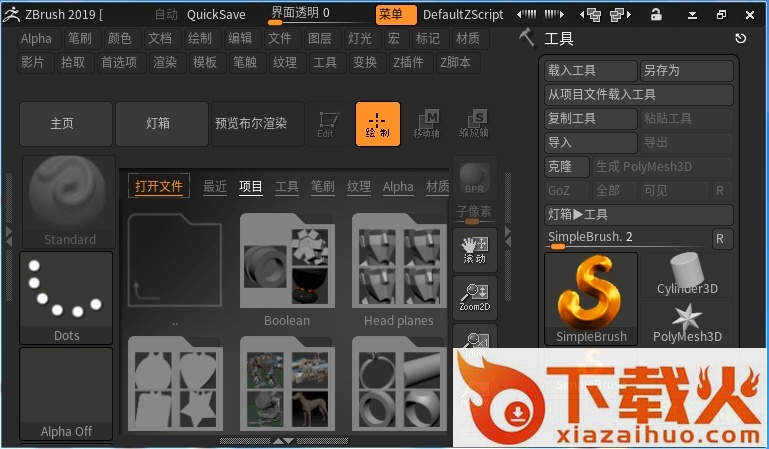Open the 笔刷 (Brush) menu
This screenshot has height=449, width=769.
pyautogui.click(x=81, y=38)
